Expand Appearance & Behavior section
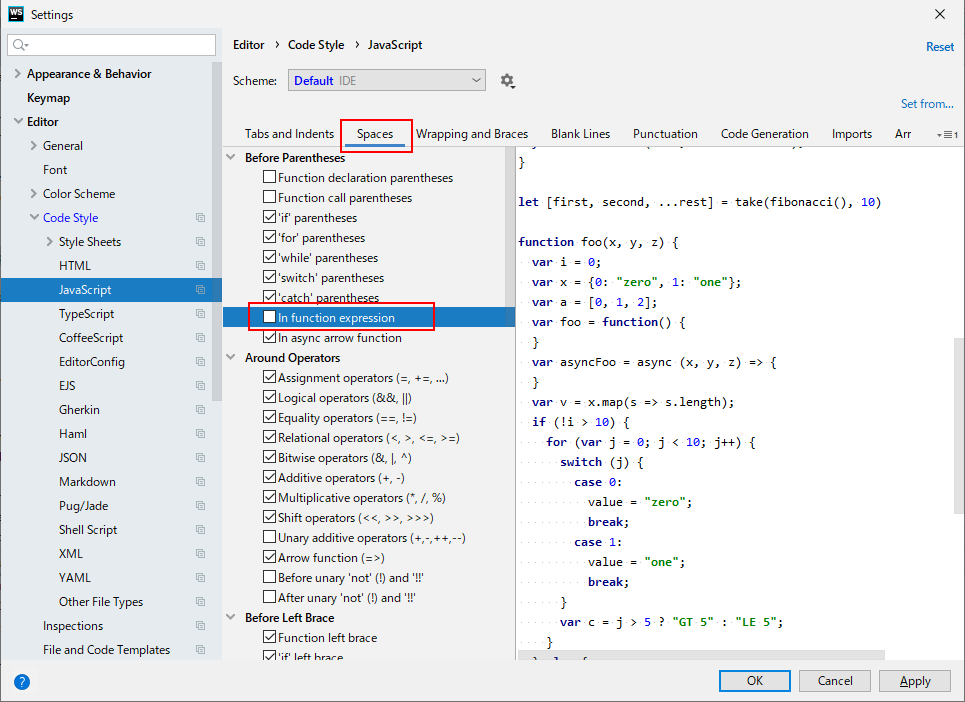This screenshot has width=965, height=702. pos(17,73)
